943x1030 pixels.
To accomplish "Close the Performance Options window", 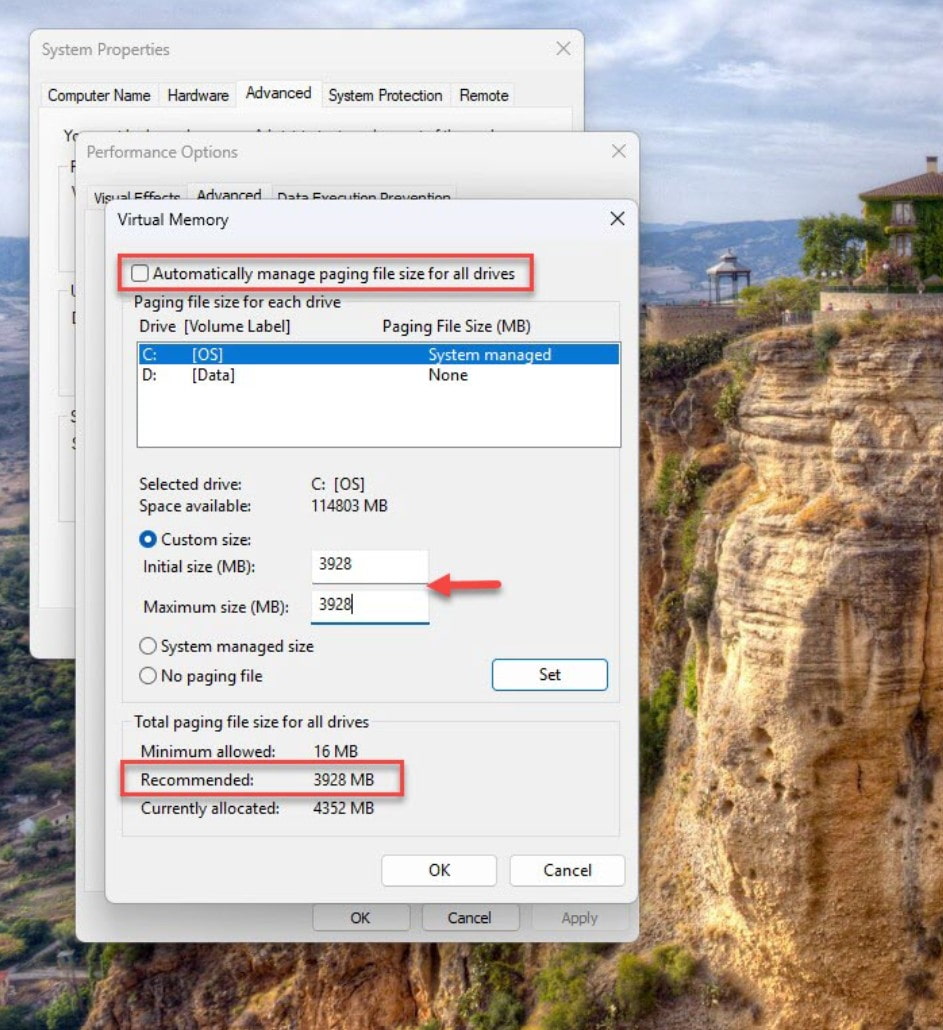I will (618, 152).
